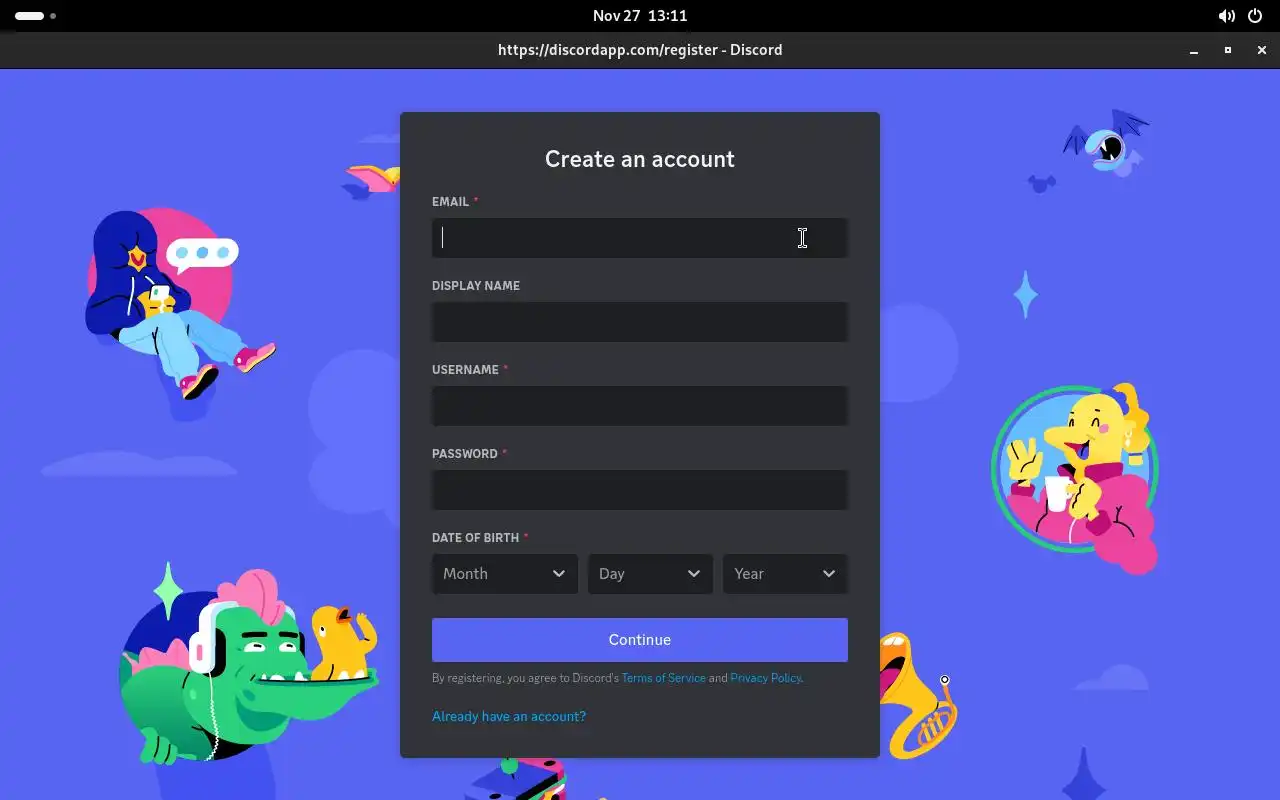Open the volume icon in top bar
Viewport: 1280px width, 800px height.
pos(1226,16)
